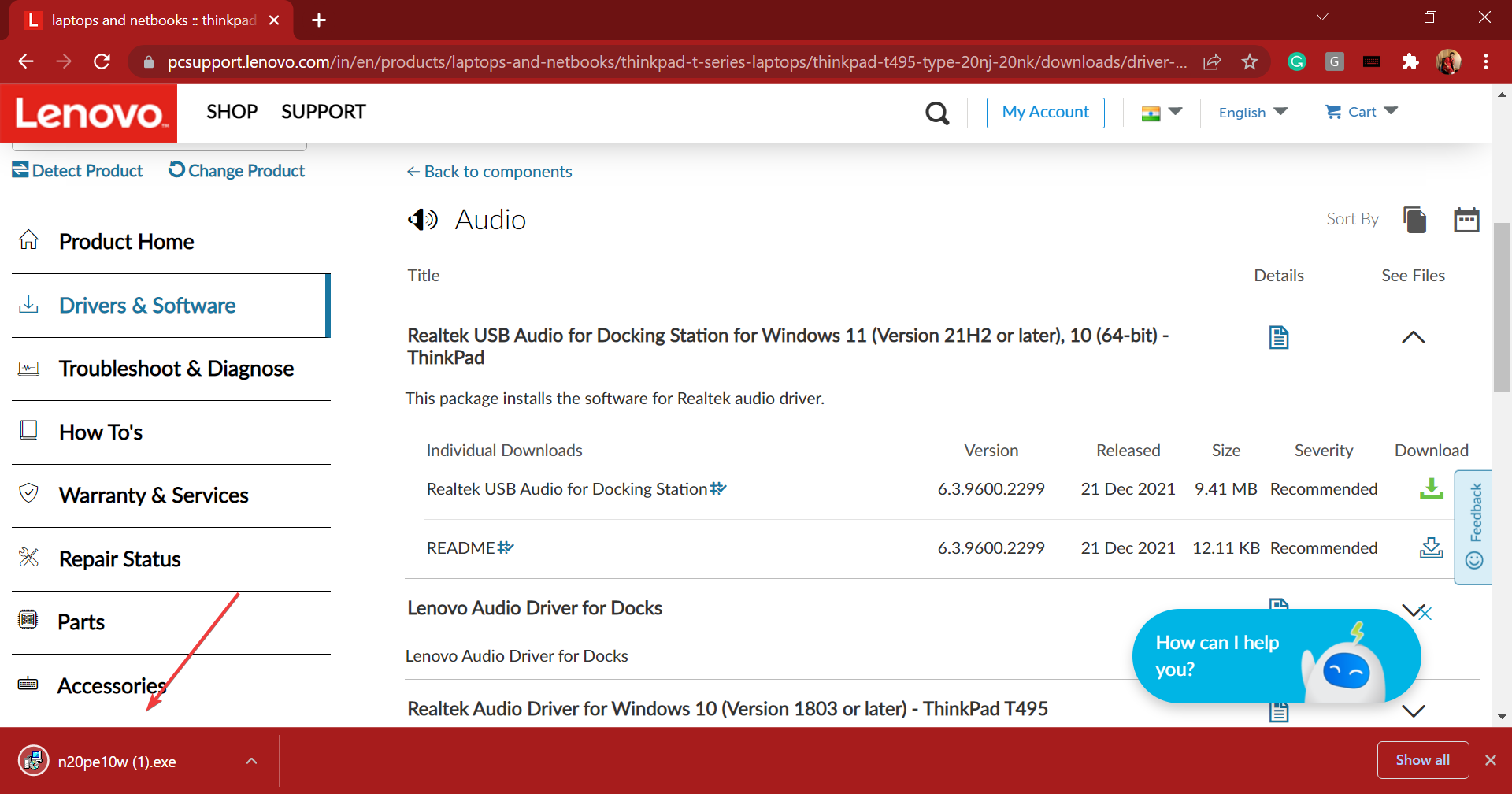Click Back to components link
Image resolution: width=1512 pixels, height=794 pixels.
489,172
